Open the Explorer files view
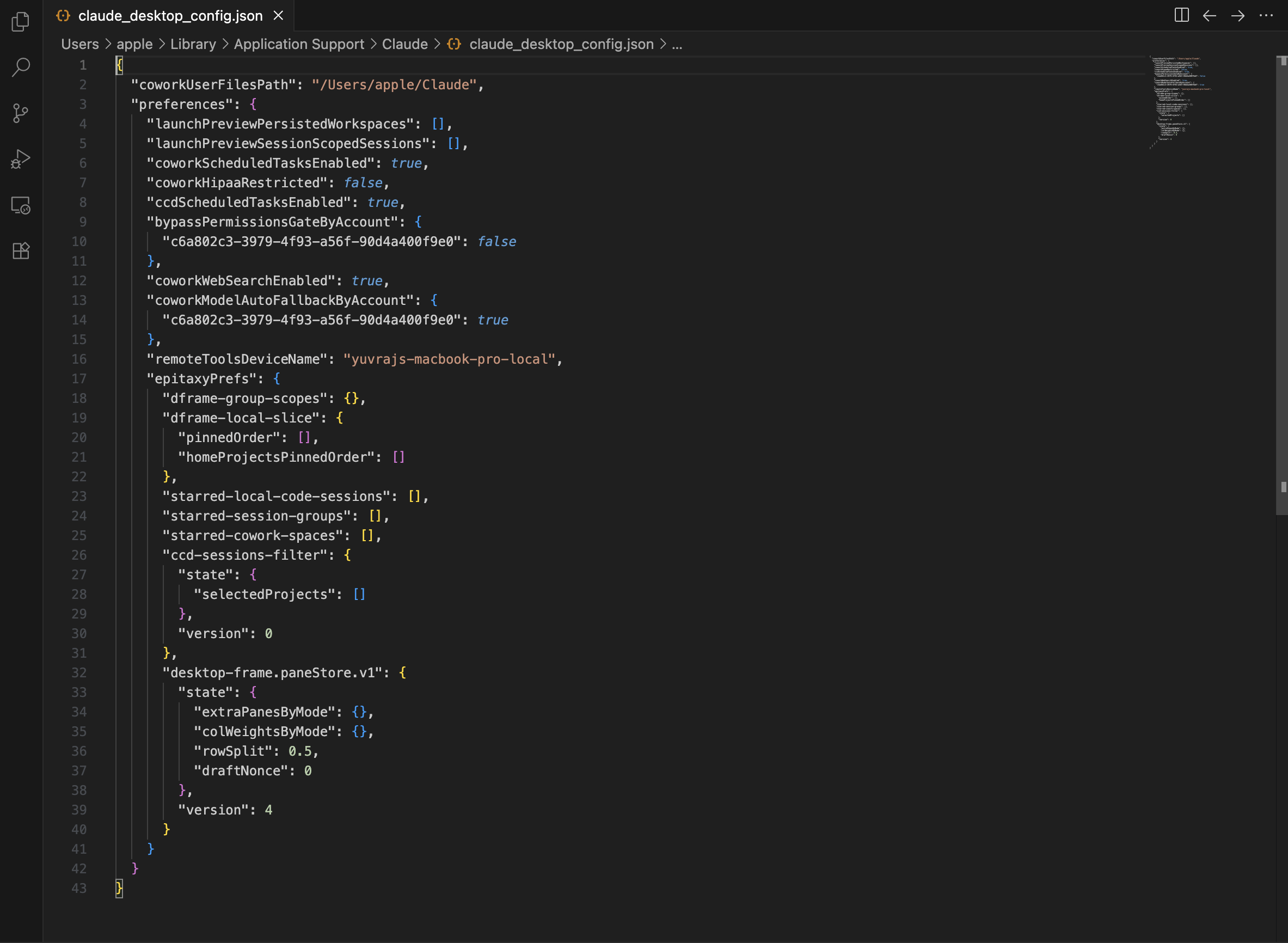 [21, 22]
